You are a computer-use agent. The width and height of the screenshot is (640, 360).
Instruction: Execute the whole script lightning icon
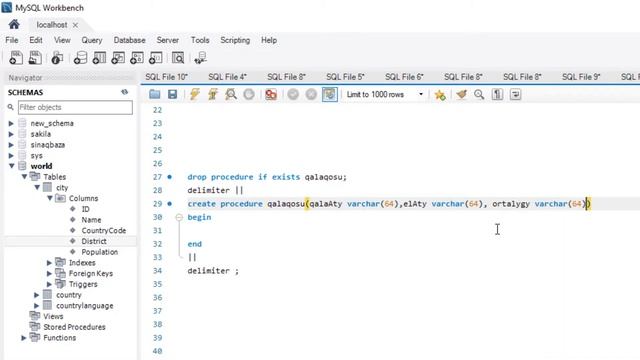[x=194, y=94]
